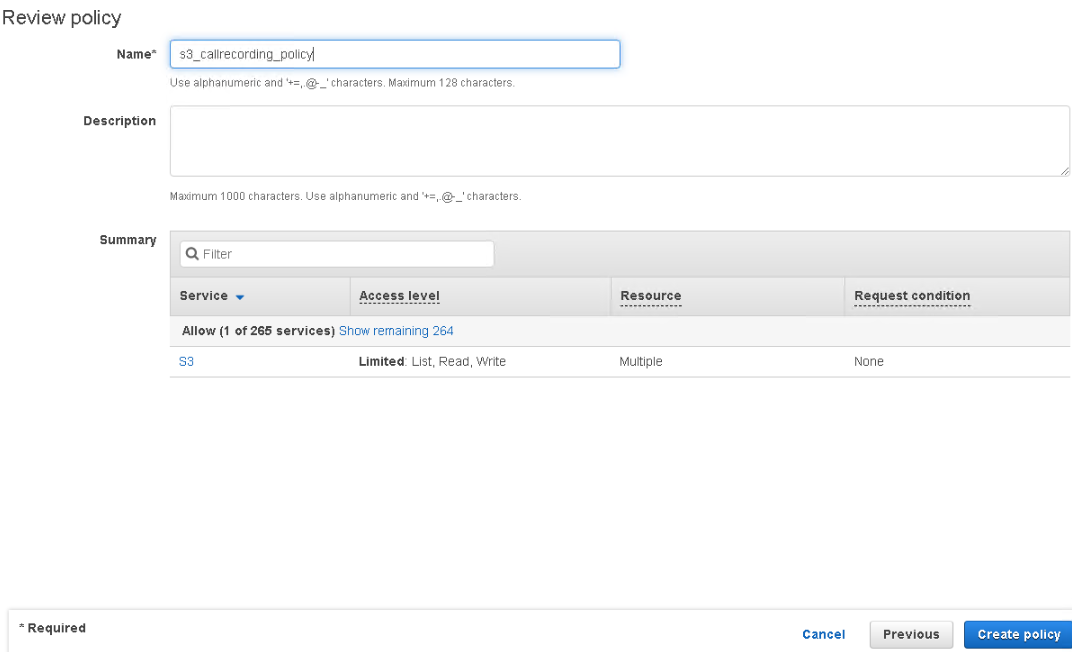This screenshot has height=652, width=1072.
Task: Select the Multiple resource cell
Action: click(641, 362)
